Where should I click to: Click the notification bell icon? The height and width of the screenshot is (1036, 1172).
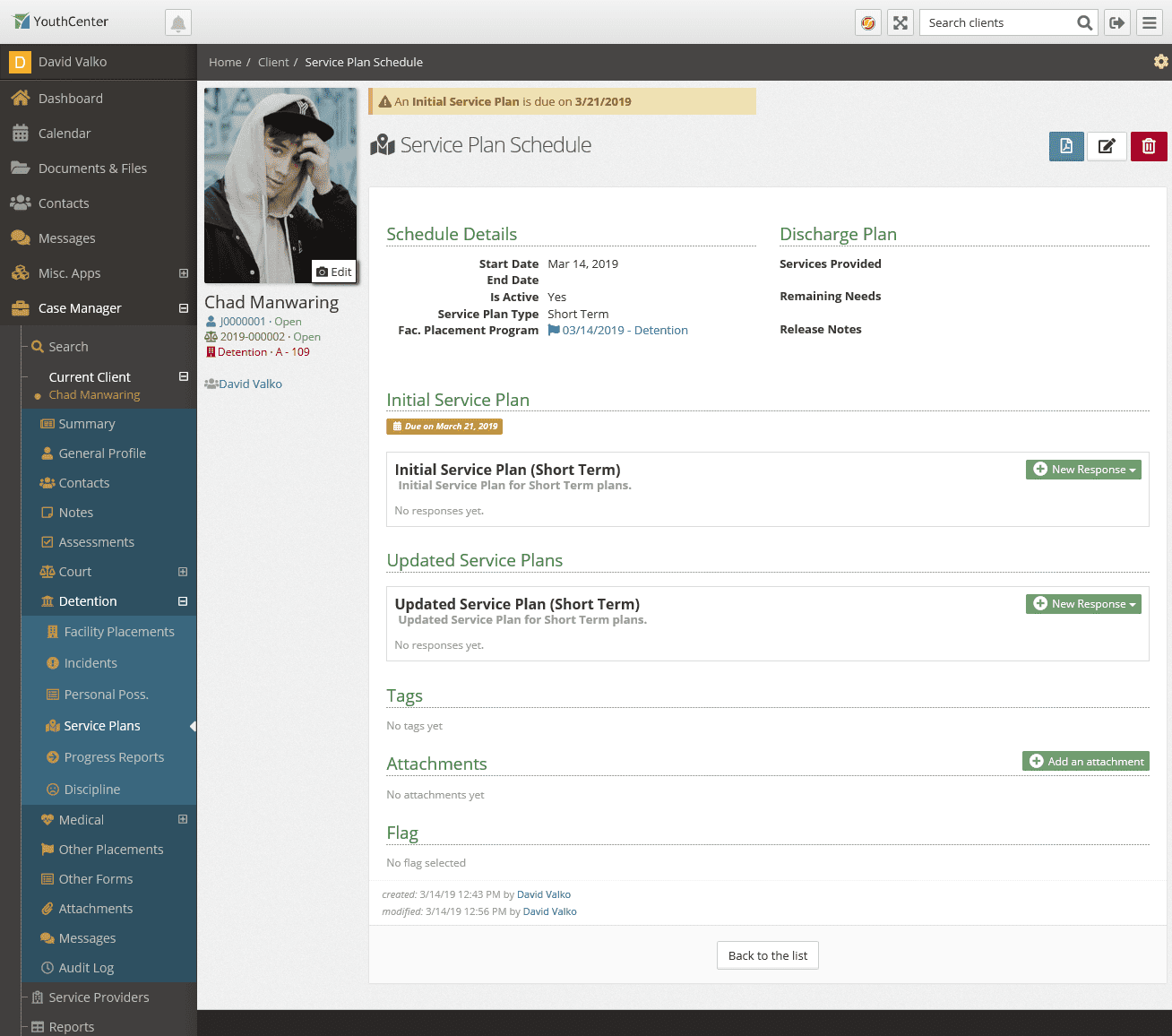tap(177, 22)
